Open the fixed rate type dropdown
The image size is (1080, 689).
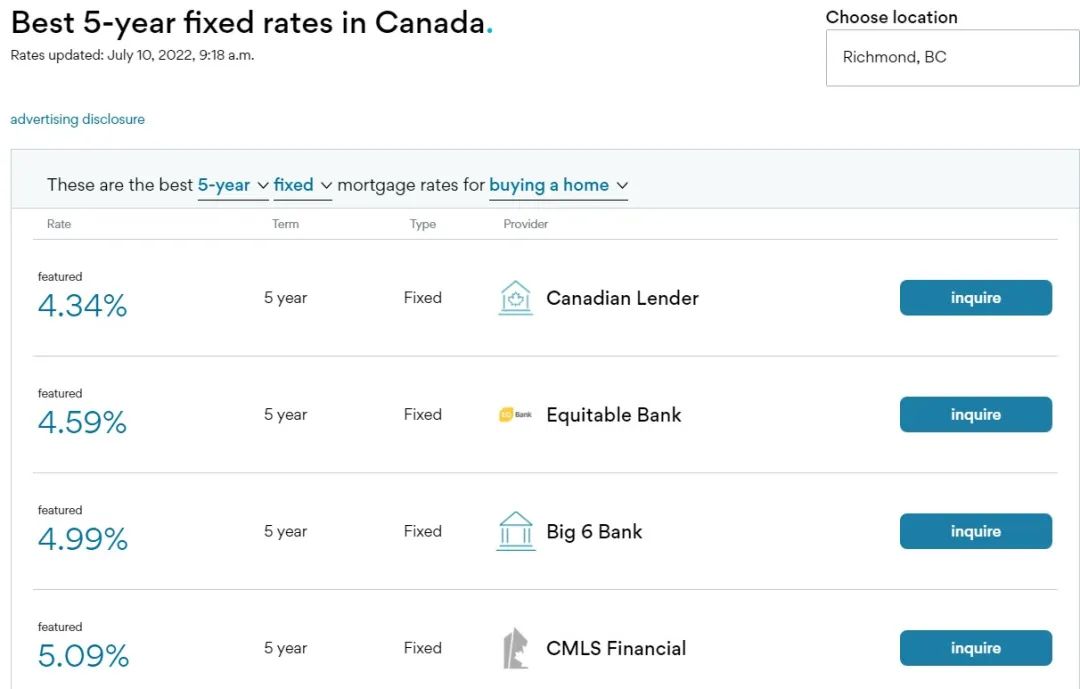302,185
